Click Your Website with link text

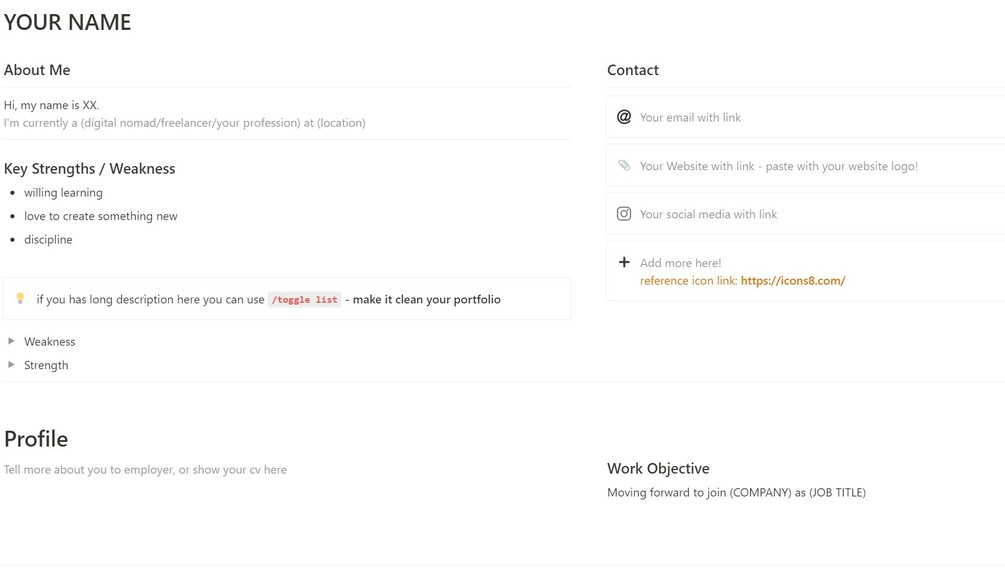[x=778, y=166]
